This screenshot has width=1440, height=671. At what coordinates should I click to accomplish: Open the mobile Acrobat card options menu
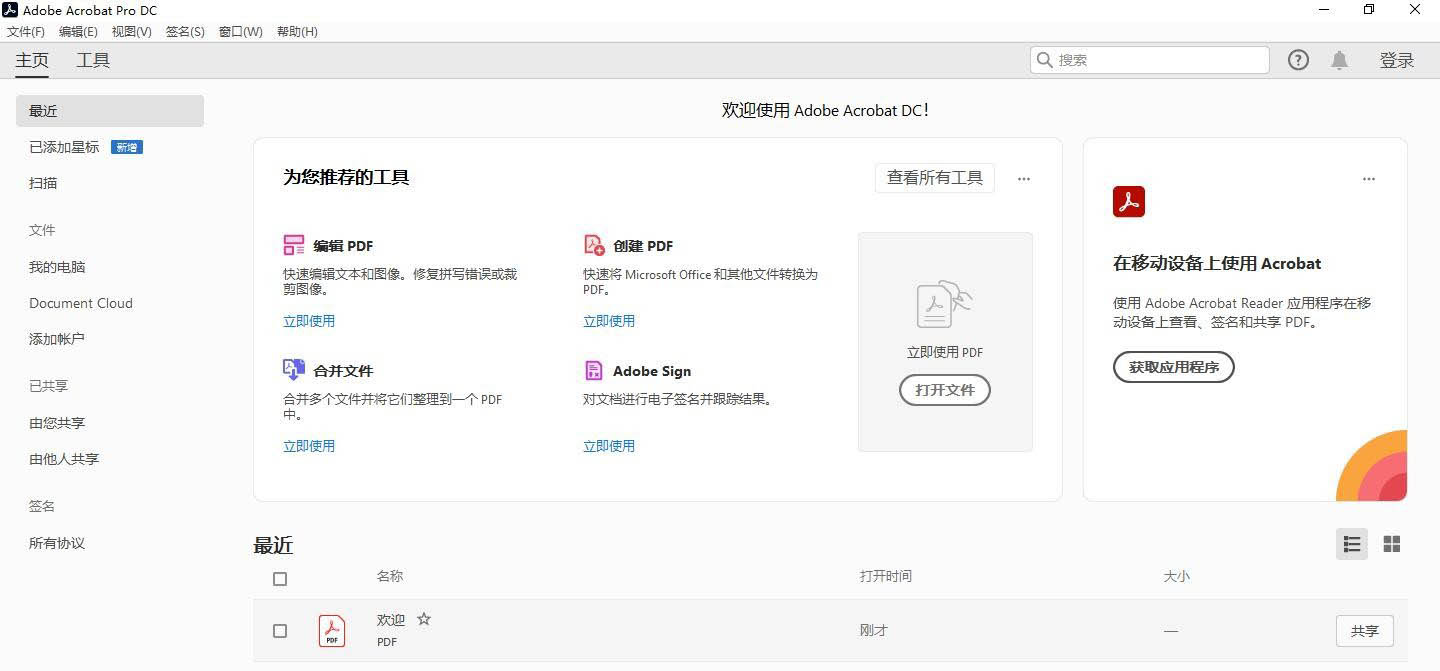tap(1368, 179)
